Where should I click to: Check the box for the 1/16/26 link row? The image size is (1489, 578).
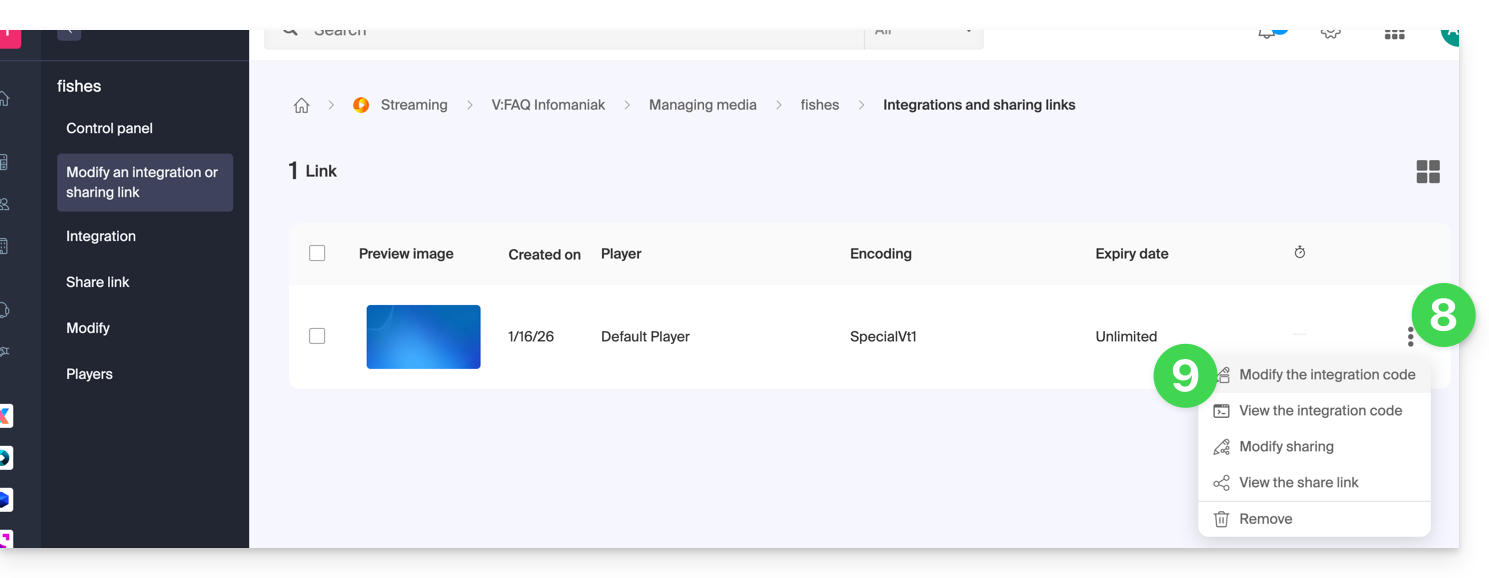[x=317, y=336]
